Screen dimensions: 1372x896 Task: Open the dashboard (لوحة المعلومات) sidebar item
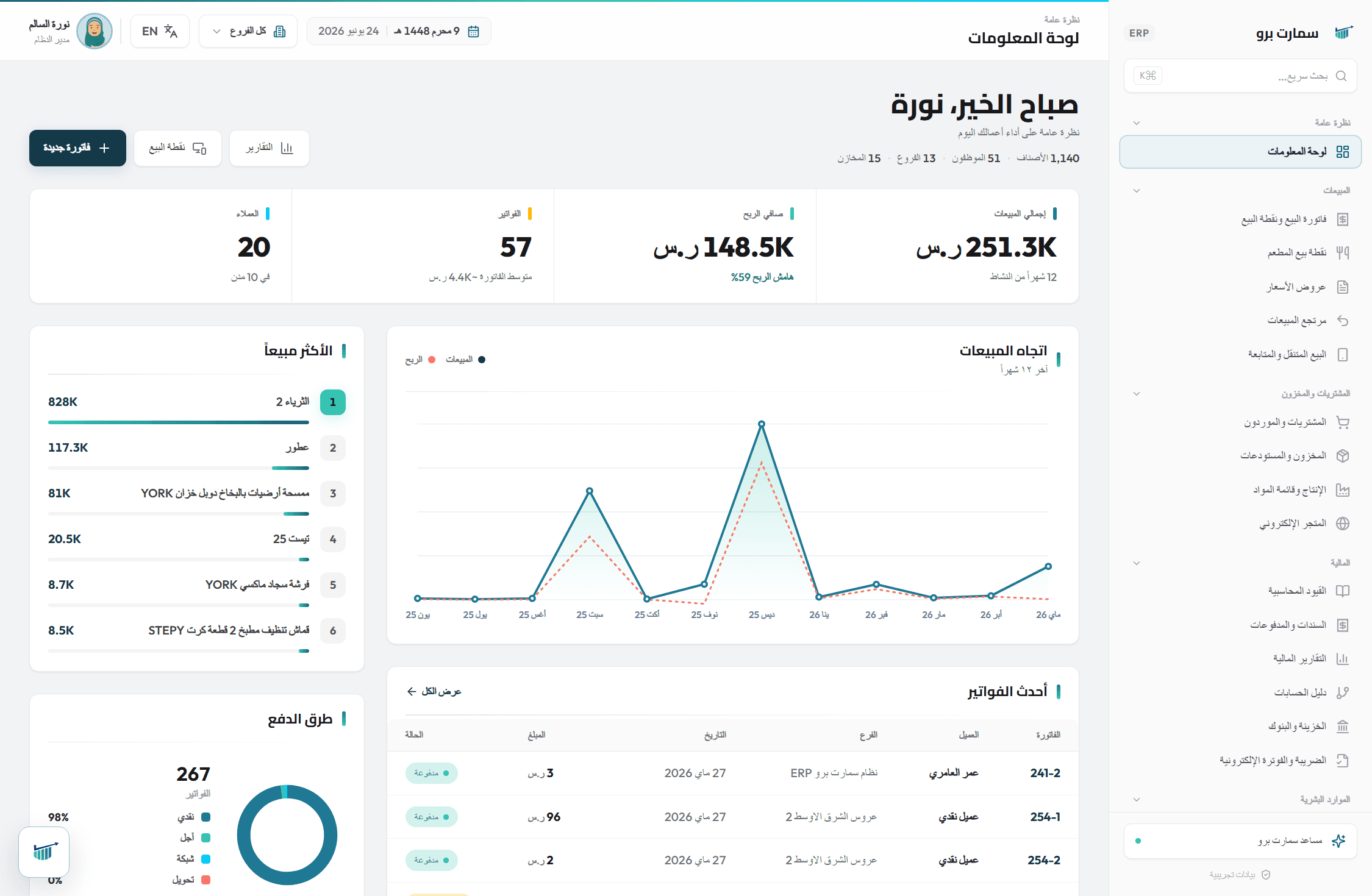(1240, 152)
